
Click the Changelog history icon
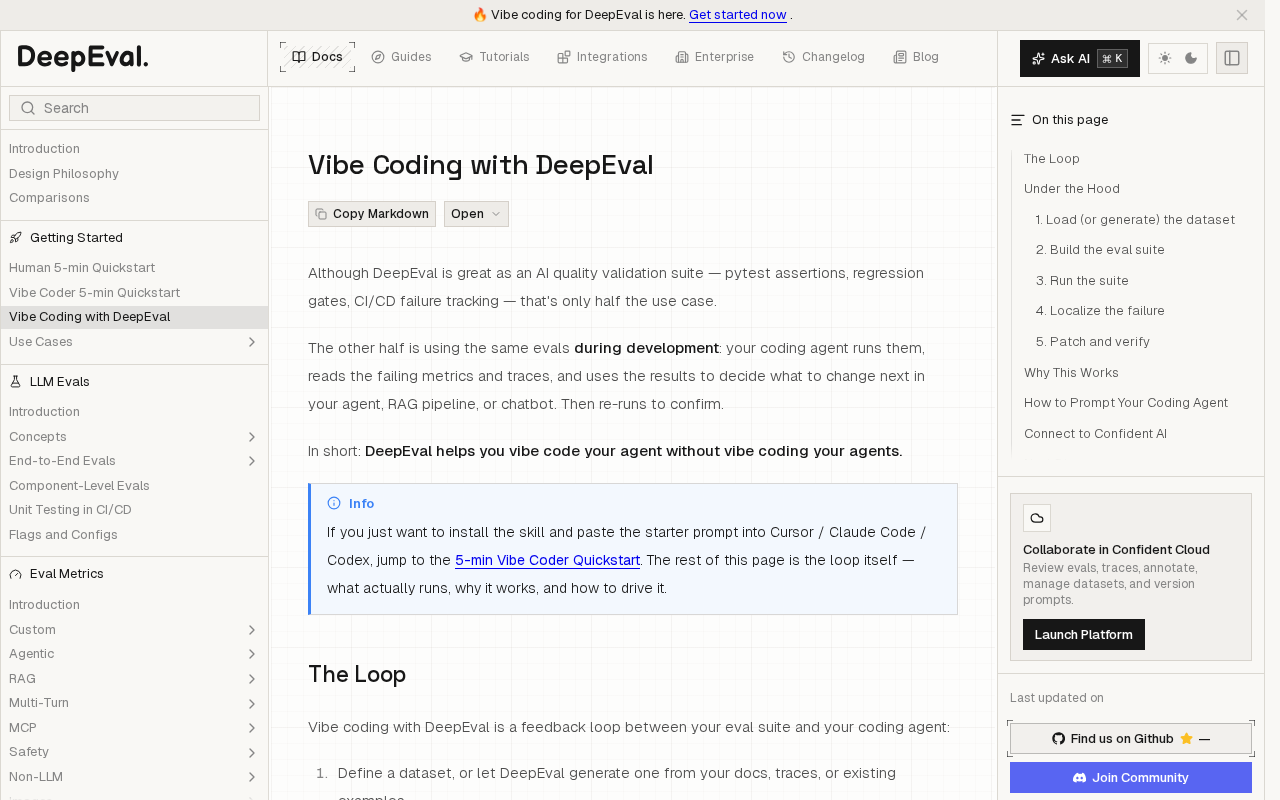point(789,57)
